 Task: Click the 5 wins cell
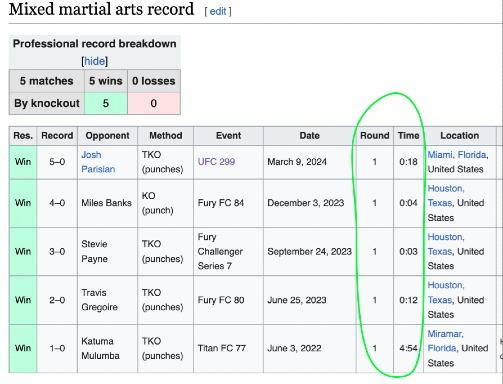coord(106,81)
